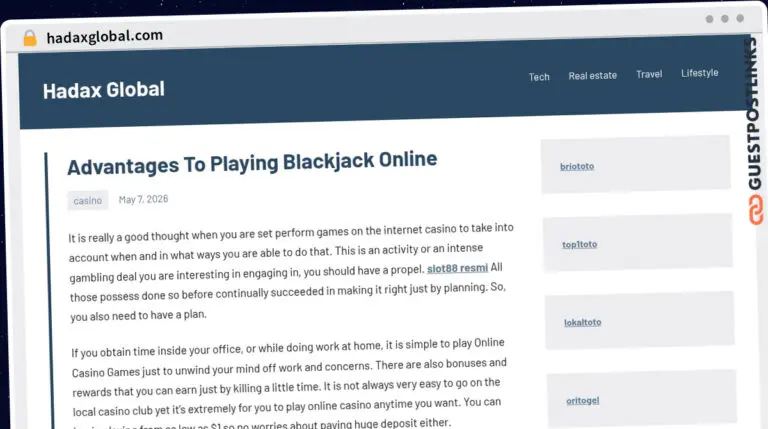Click the first gray window dot

pos(709,19)
